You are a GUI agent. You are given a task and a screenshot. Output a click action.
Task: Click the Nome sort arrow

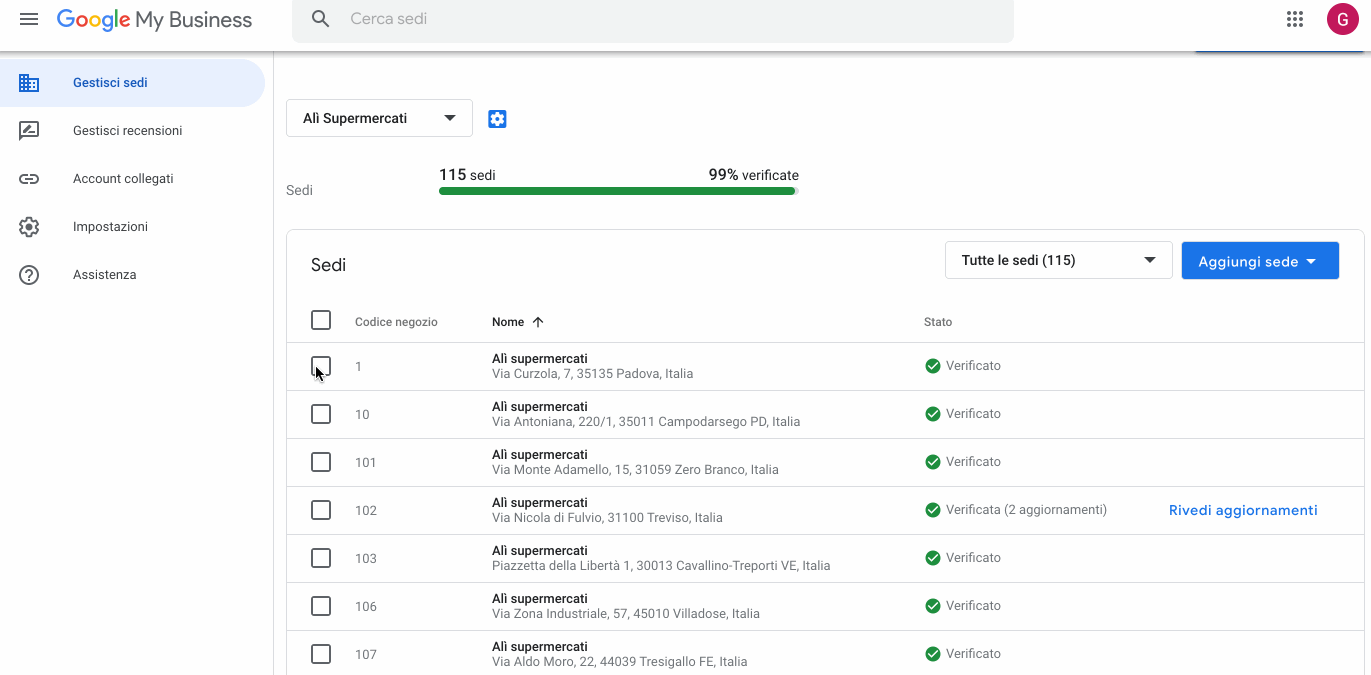click(x=538, y=322)
